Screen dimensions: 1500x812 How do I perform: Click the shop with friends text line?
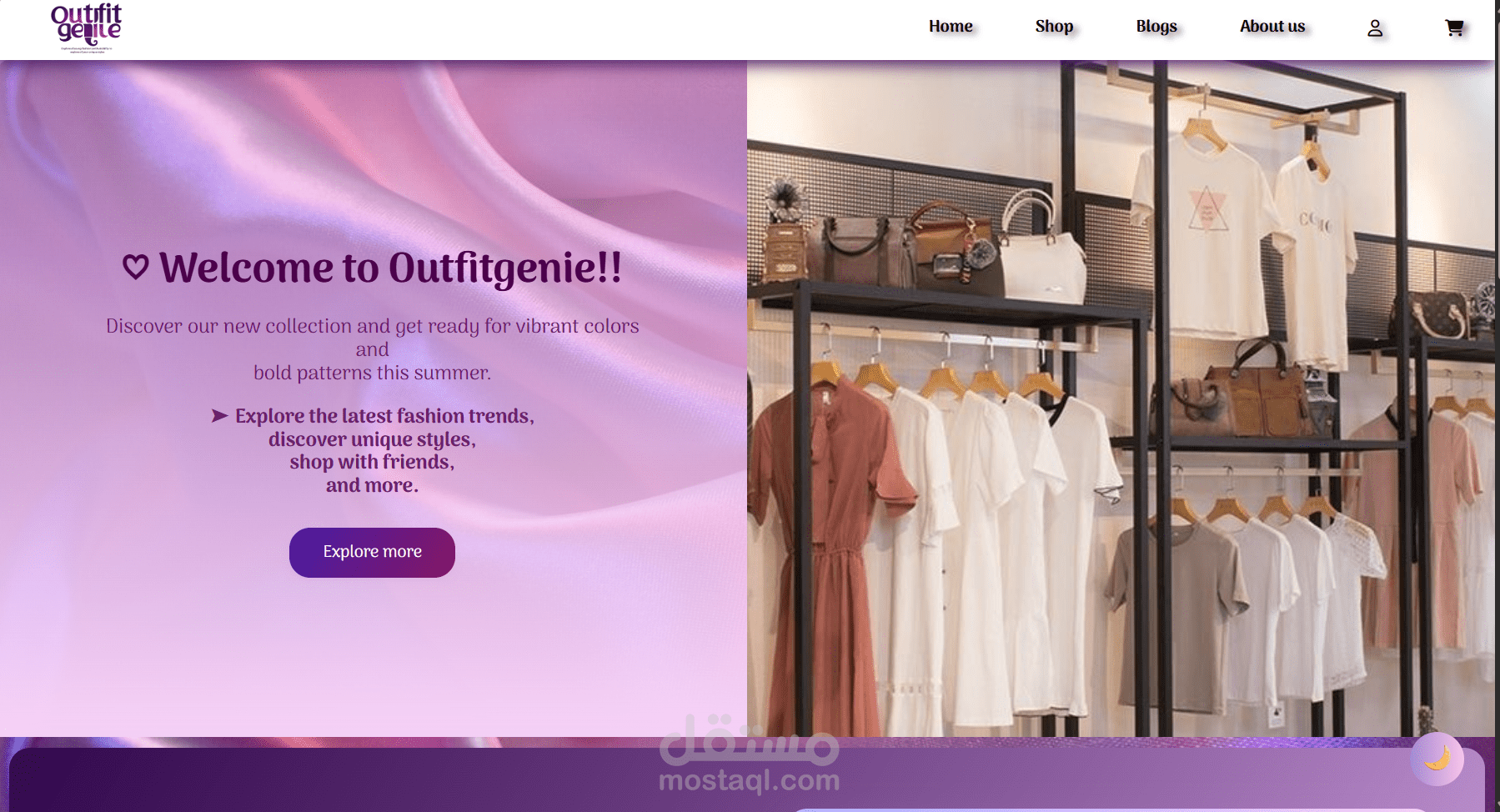[372, 461]
